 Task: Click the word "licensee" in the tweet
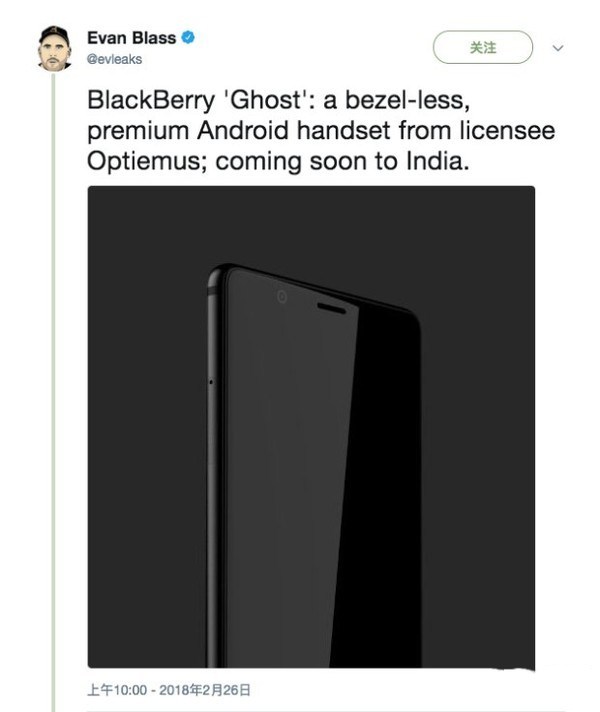pos(478,130)
